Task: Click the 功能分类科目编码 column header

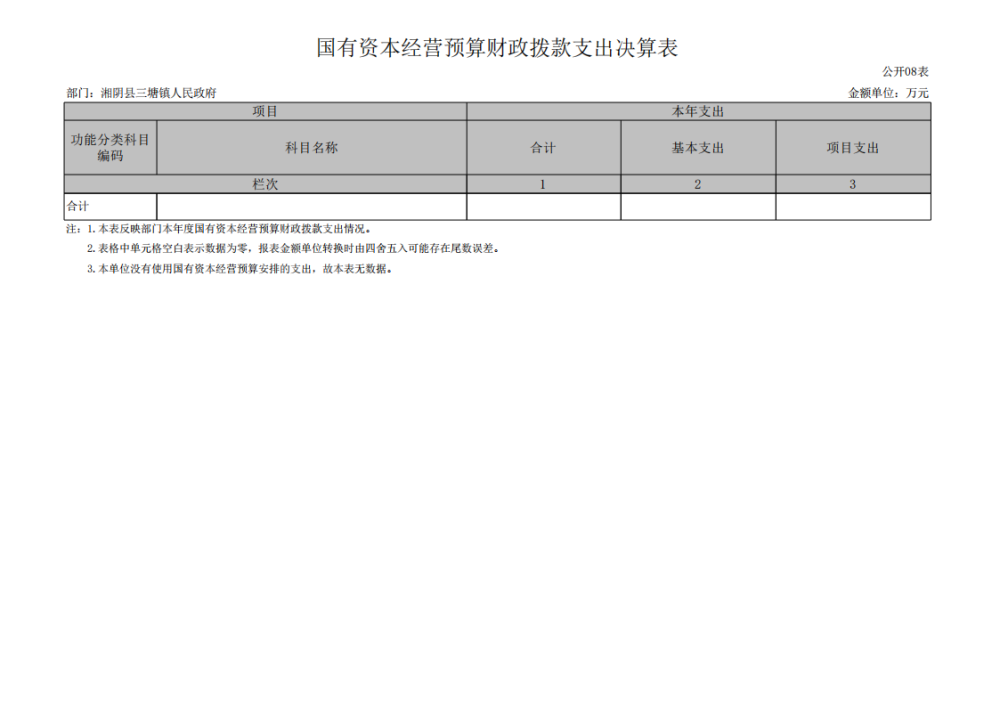Action: pos(110,148)
